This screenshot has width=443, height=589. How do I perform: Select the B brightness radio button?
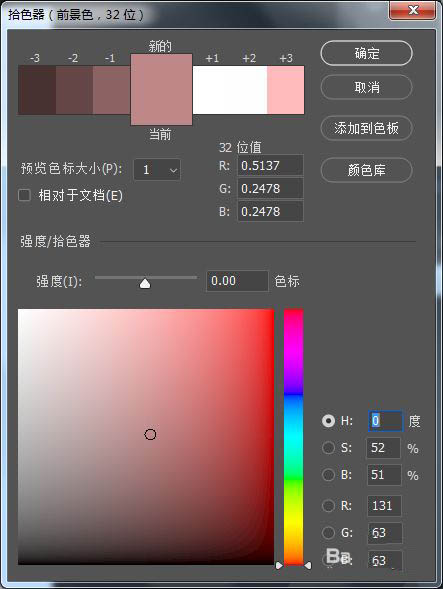[x=328, y=475]
